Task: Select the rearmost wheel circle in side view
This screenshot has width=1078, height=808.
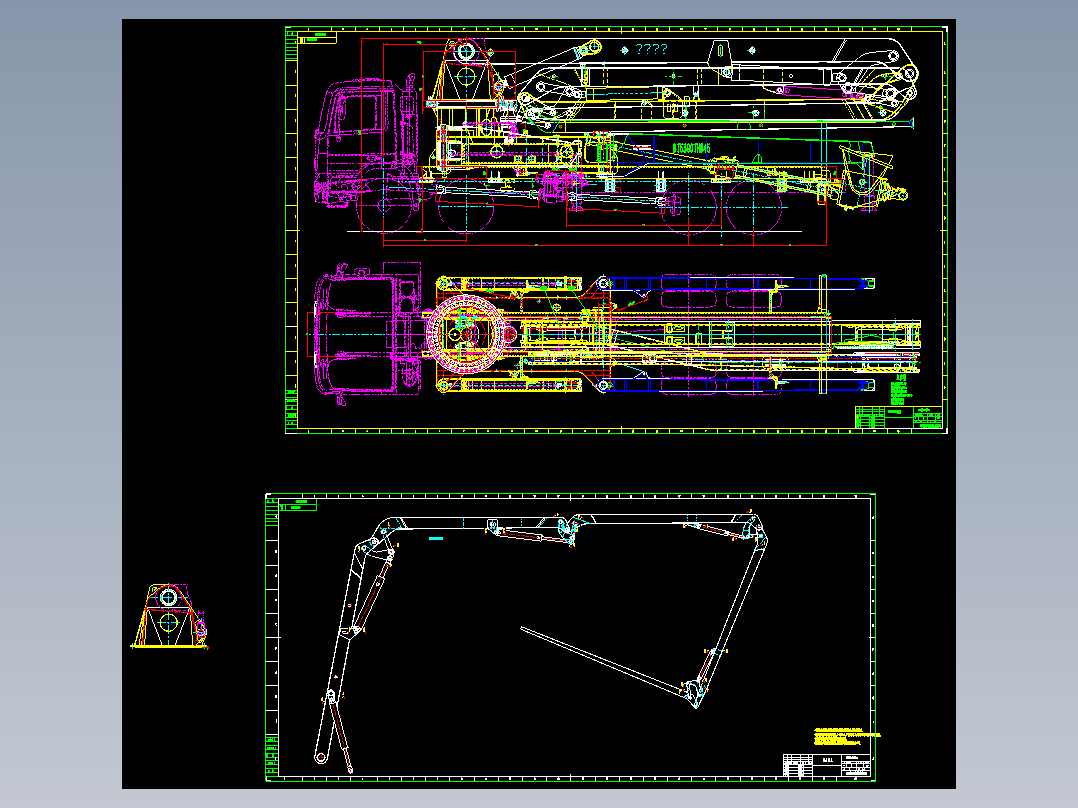Action: coord(754,206)
